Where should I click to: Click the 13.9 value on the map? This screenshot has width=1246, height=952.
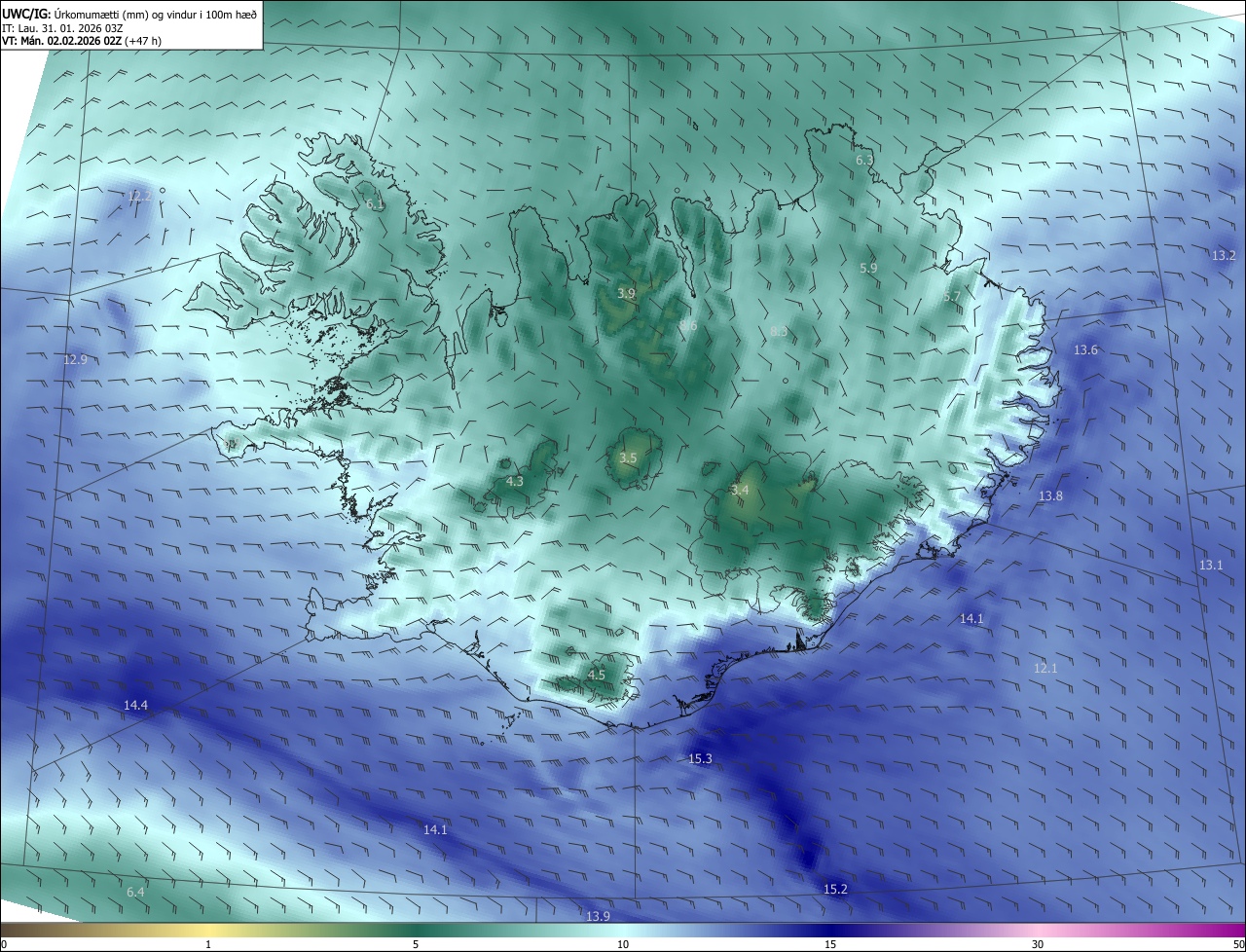click(598, 917)
